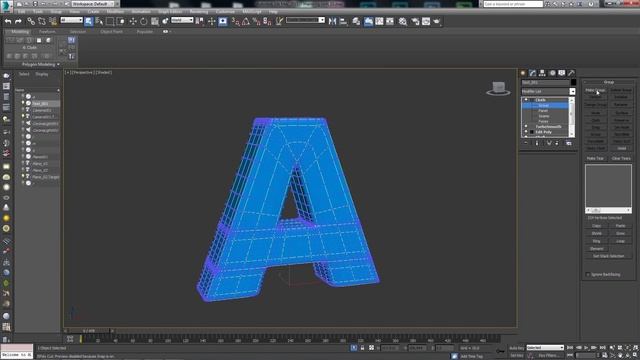
Task: Activate the Select and Rotate tool
Action: pos(144,21)
